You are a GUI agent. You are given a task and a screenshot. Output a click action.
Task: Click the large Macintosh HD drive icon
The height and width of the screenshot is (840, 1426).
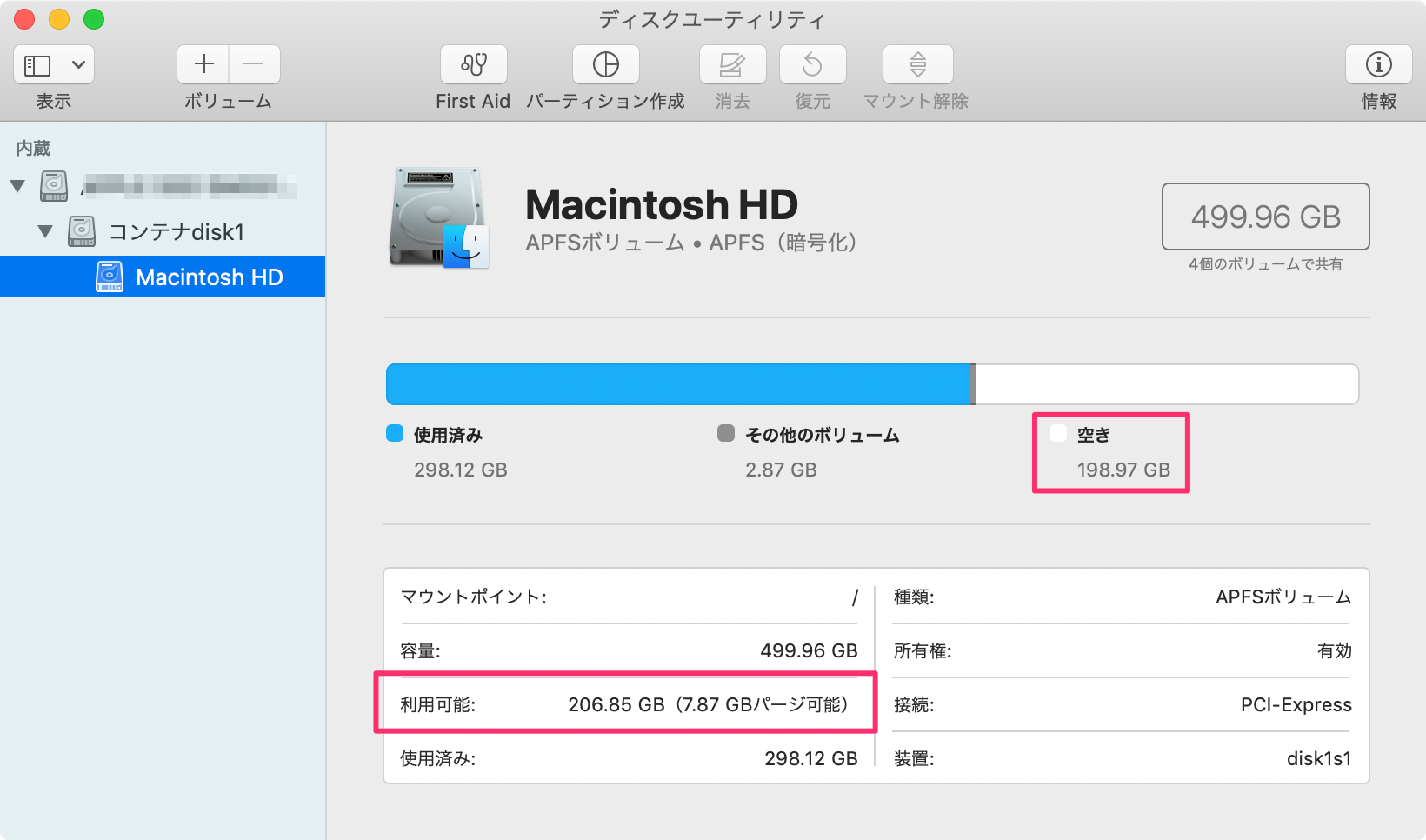pos(439,217)
